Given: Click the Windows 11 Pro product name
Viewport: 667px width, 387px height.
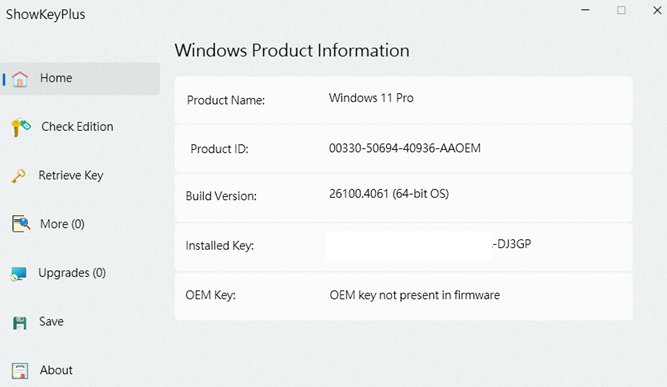Looking at the screenshot, I should pyautogui.click(x=371, y=98).
